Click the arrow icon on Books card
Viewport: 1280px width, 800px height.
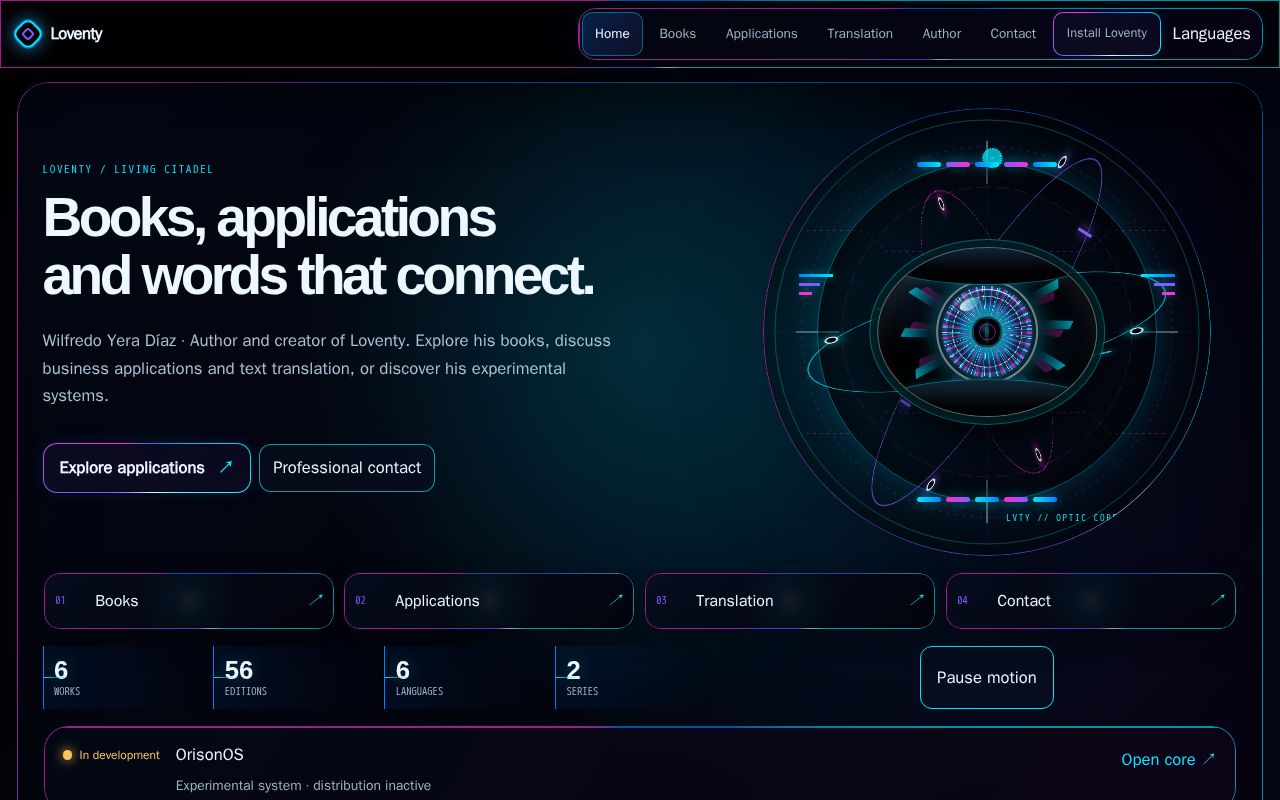pyautogui.click(x=316, y=600)
